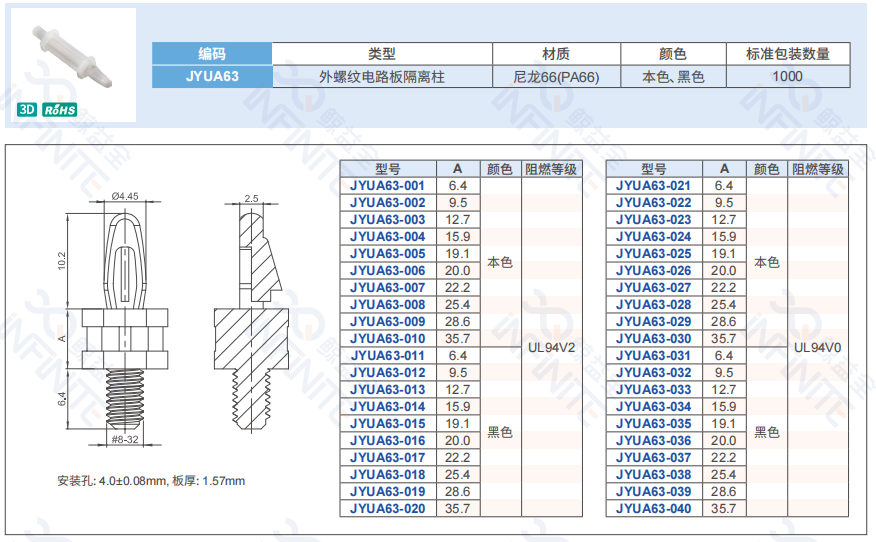Select the JYUA63 code cell
Image resolution: width=876 pixels, height=542 pixels.
[212, 76]
